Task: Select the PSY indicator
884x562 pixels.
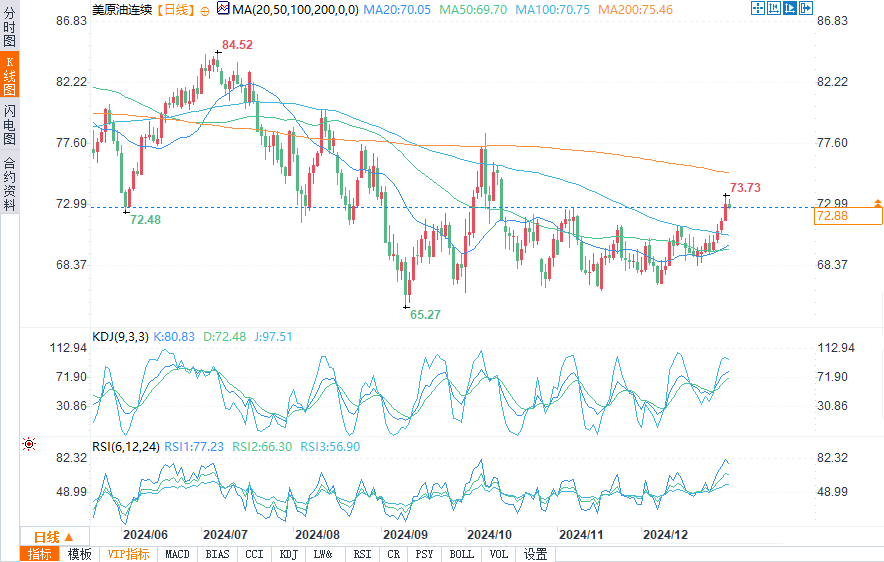Action: pos(424,554)
